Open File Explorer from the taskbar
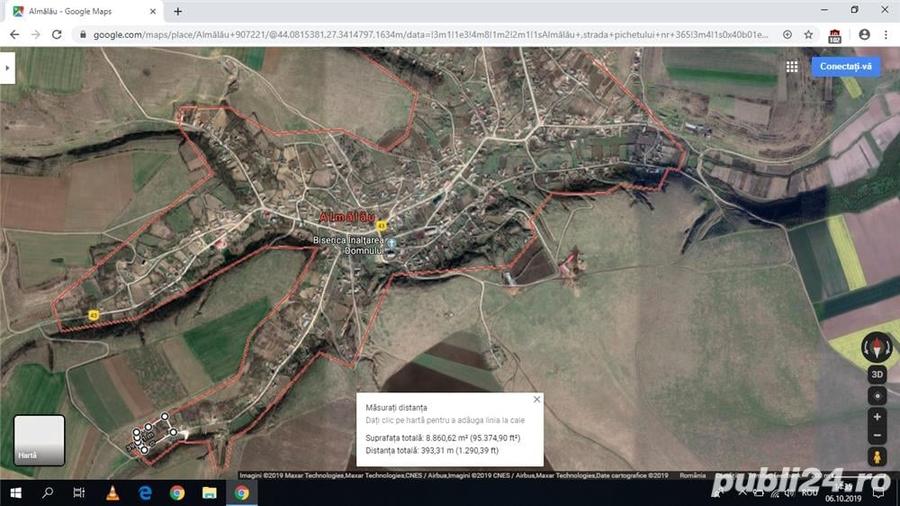900x506 pixels. pyautogui.click(x=210, y=493)
